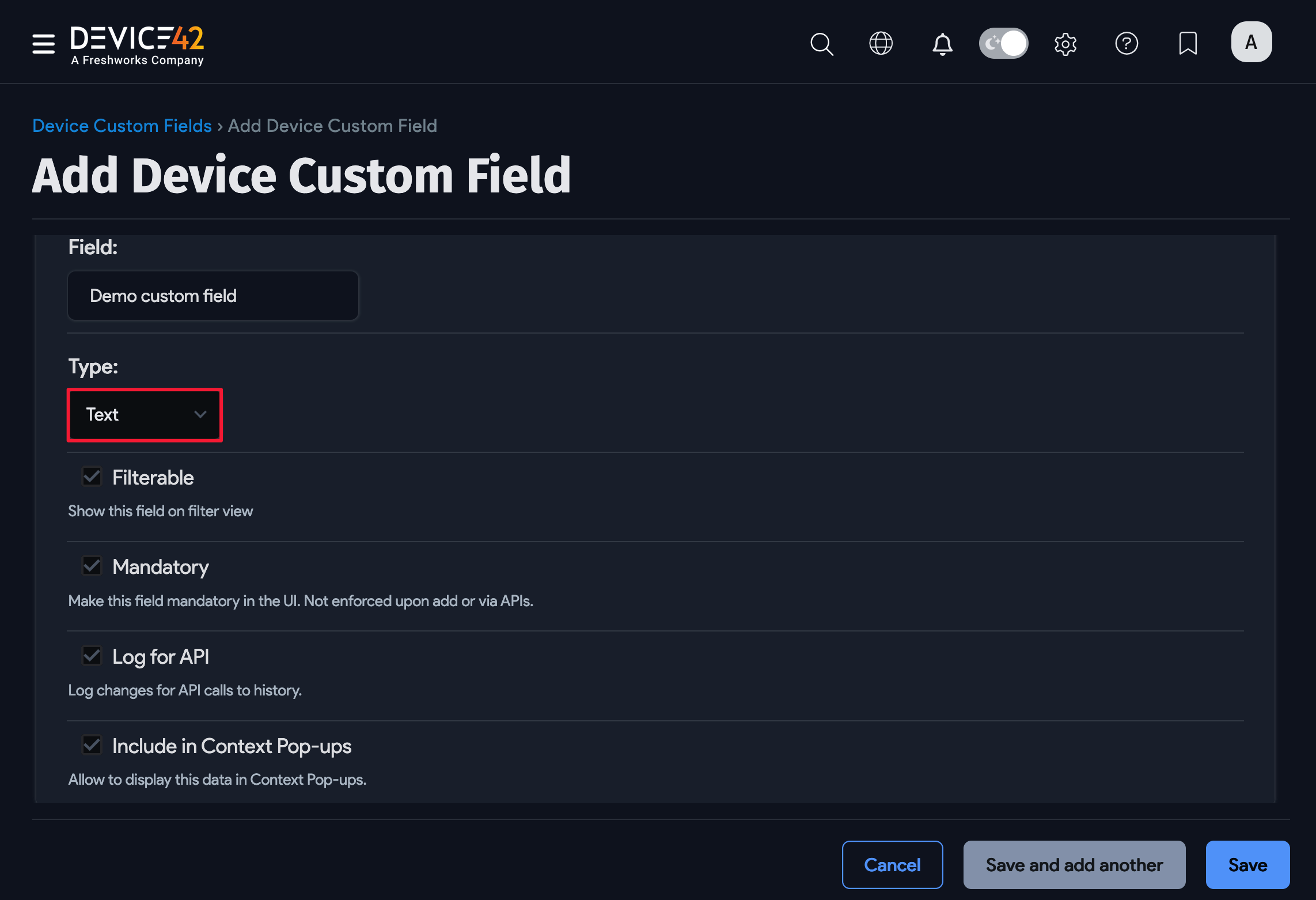This screenshot has width=1316, height=900.
Task: Click the globe language icon
Action: (x=880, y=43)
